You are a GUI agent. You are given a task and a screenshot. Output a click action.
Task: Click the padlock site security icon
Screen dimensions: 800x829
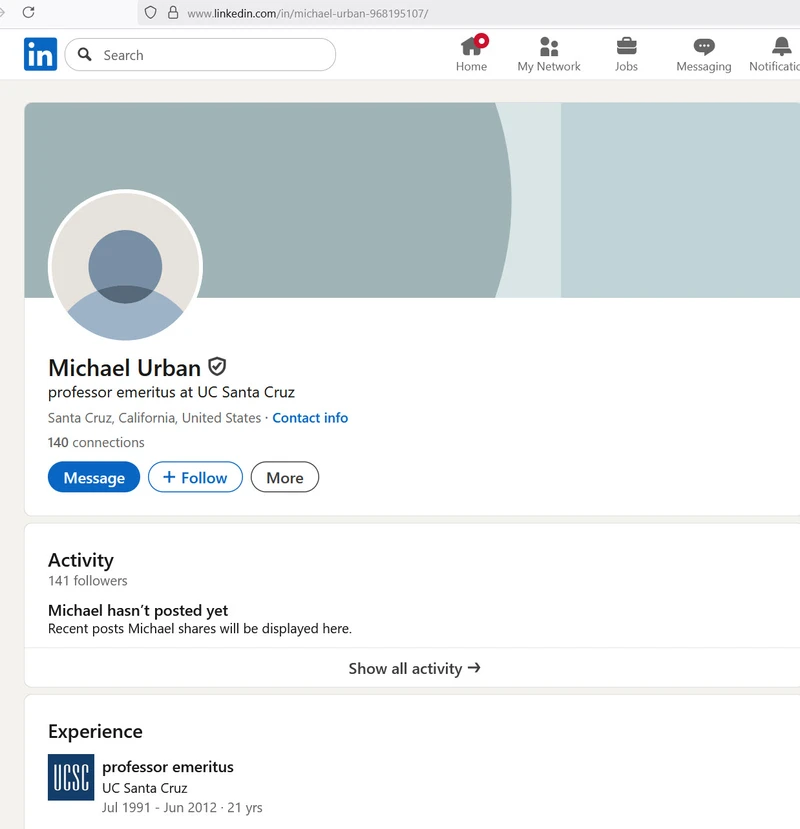click(x=173, y=13)
